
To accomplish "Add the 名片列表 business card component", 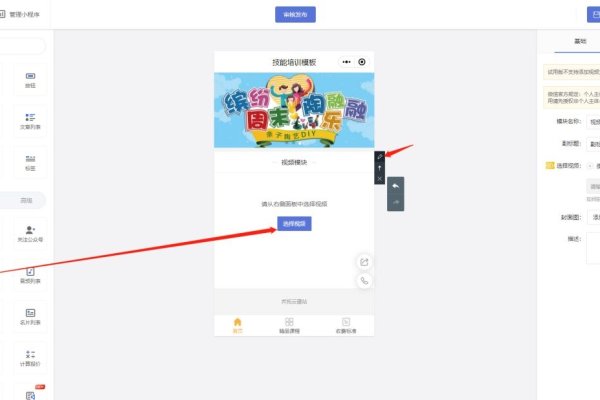I will [x=31, y=317].
